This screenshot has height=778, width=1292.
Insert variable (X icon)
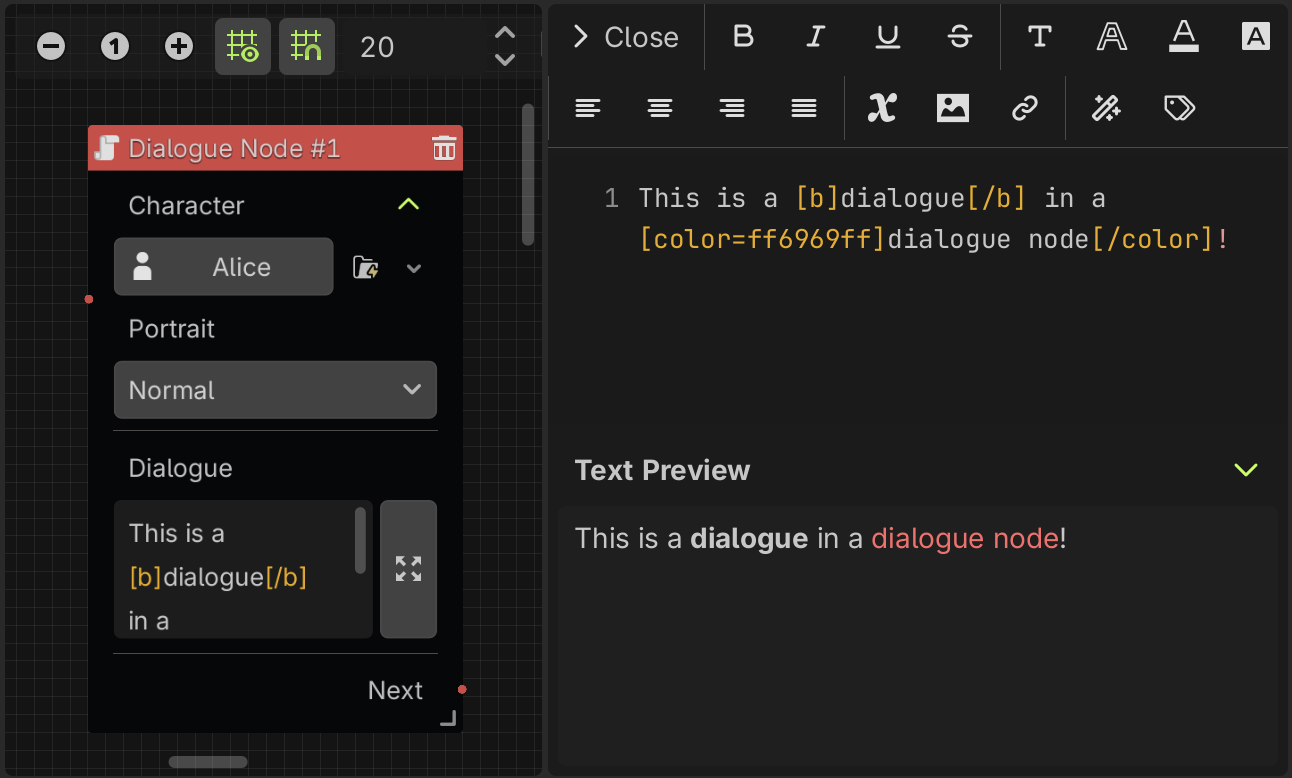[x=881, y=108]
